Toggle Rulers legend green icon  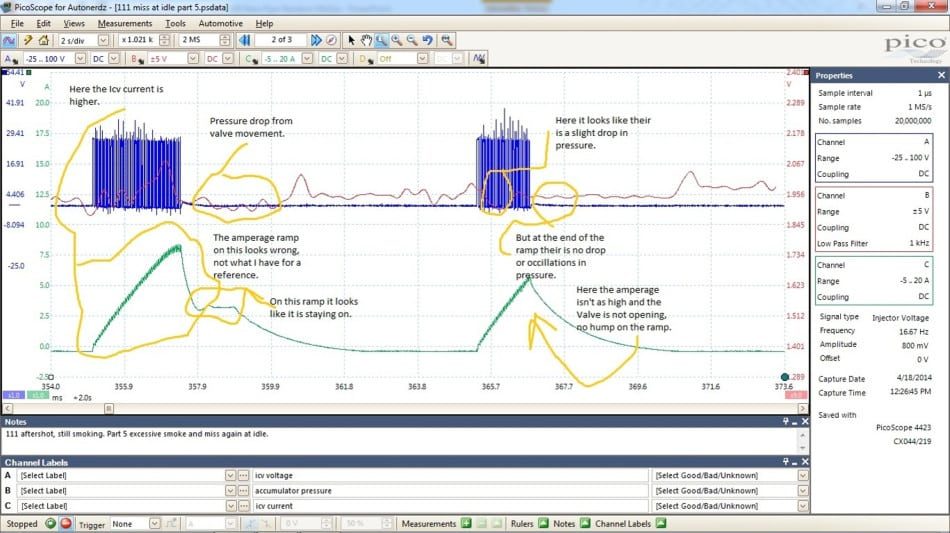pos(543,523)
